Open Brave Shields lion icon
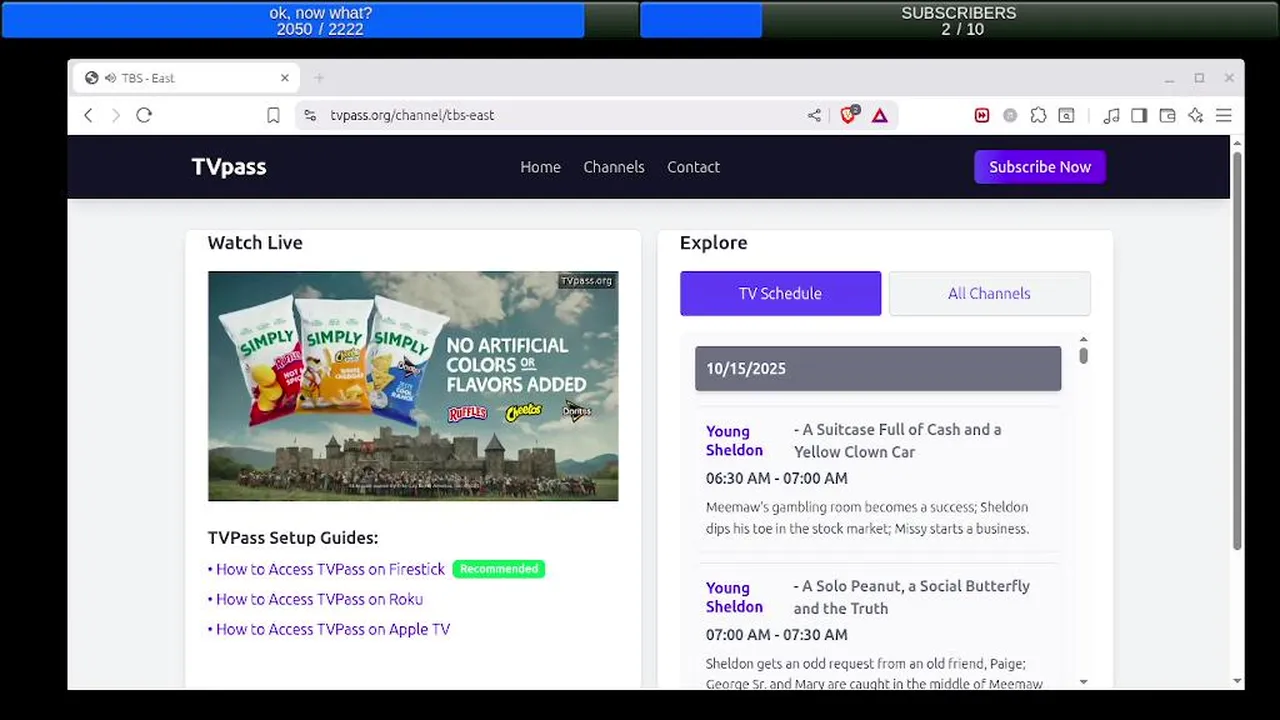The image size is (1280, 720). (x=849, y=115)
